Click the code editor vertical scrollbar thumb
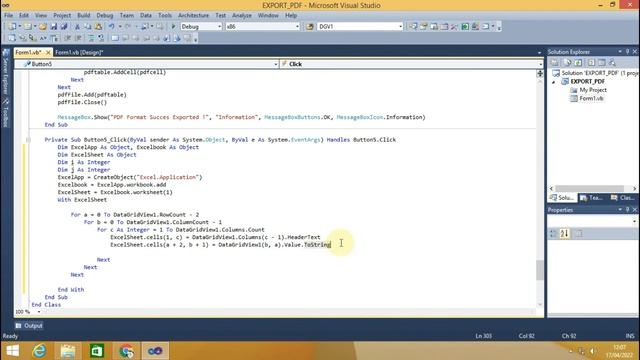The width and height of the screenshot is (640, 360). [x=540, y=270]
